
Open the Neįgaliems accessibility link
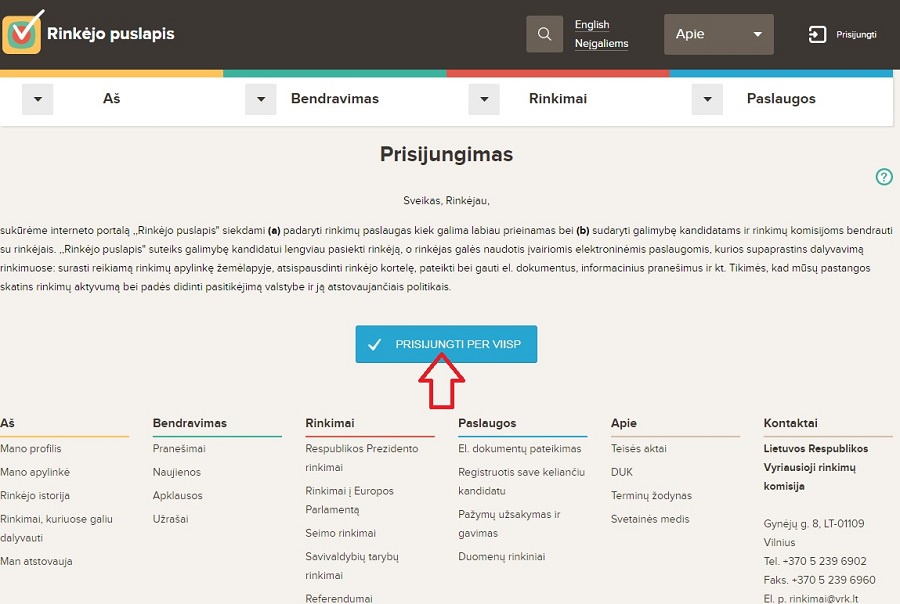click(602, 44)
